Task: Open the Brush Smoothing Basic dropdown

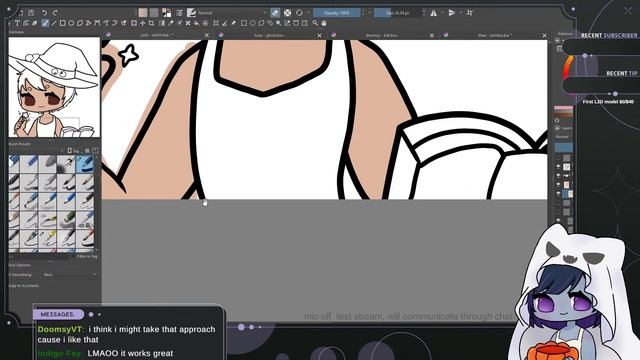Action: (x=69, y=275)
